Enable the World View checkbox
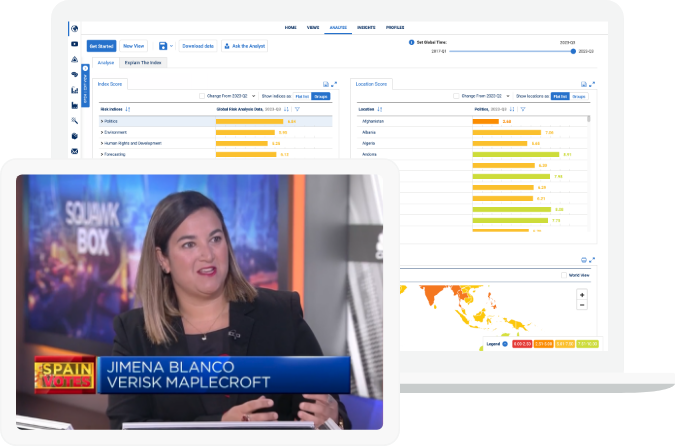 pos(563,274)
